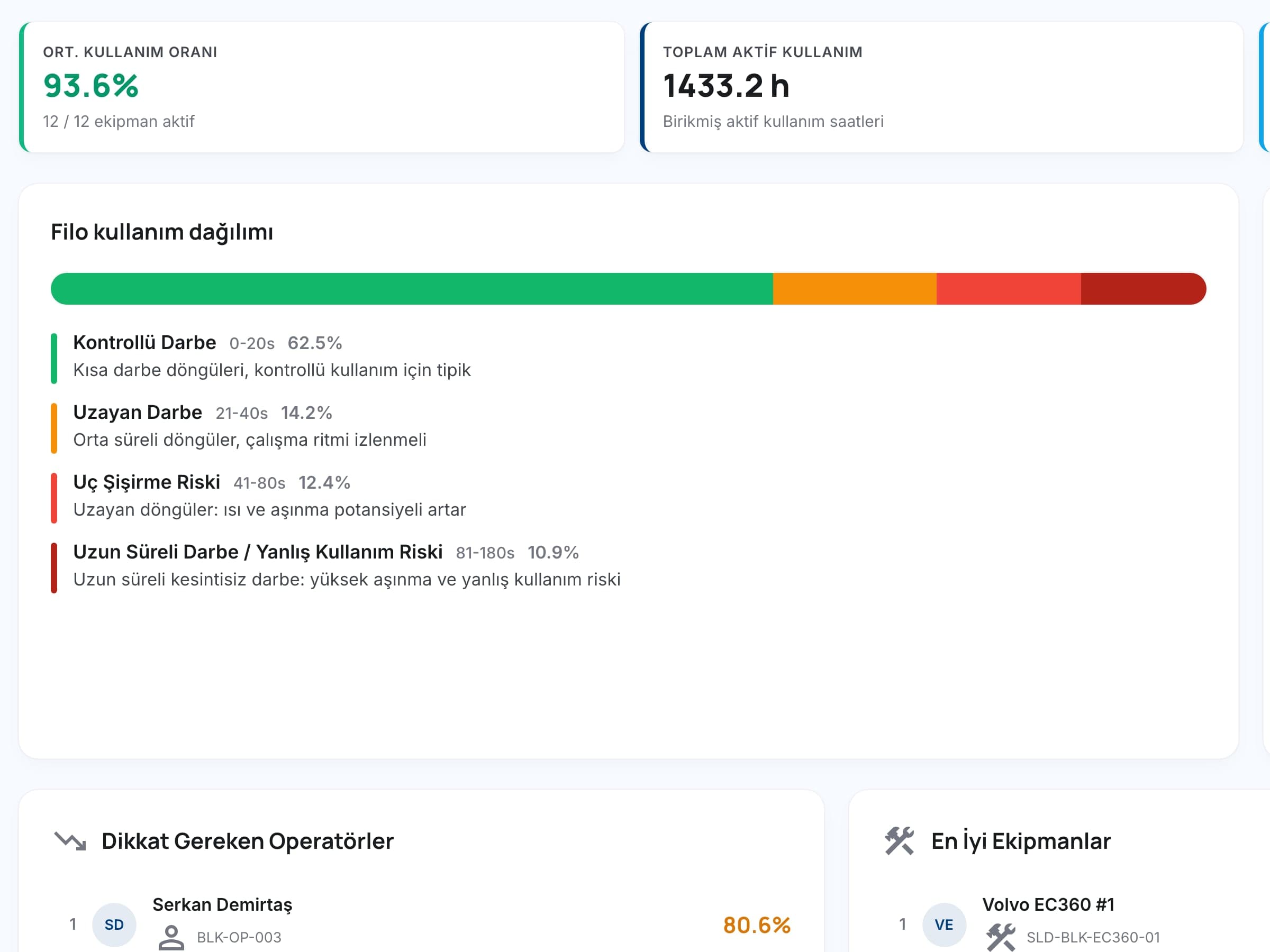Click the green Kontrollü Darbe bar segment
Viewport: 1270px width, 952px height.
pyautogui.click(x=412, y=289)
